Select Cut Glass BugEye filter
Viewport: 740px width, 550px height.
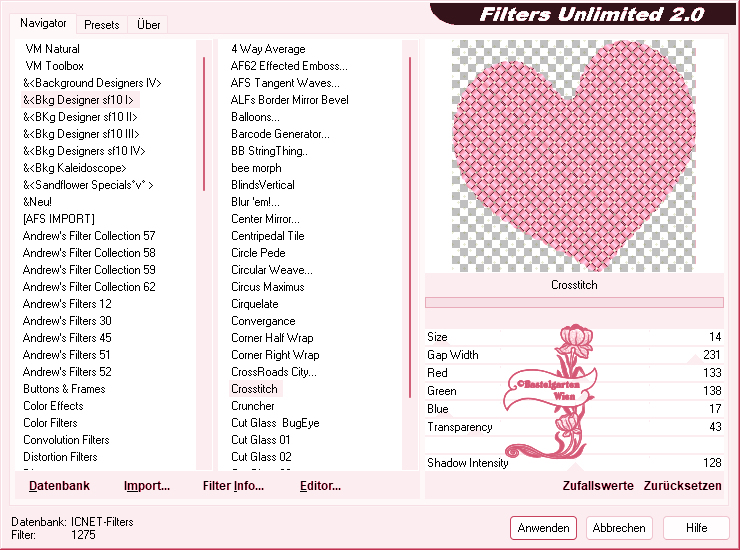click(275, 423)
